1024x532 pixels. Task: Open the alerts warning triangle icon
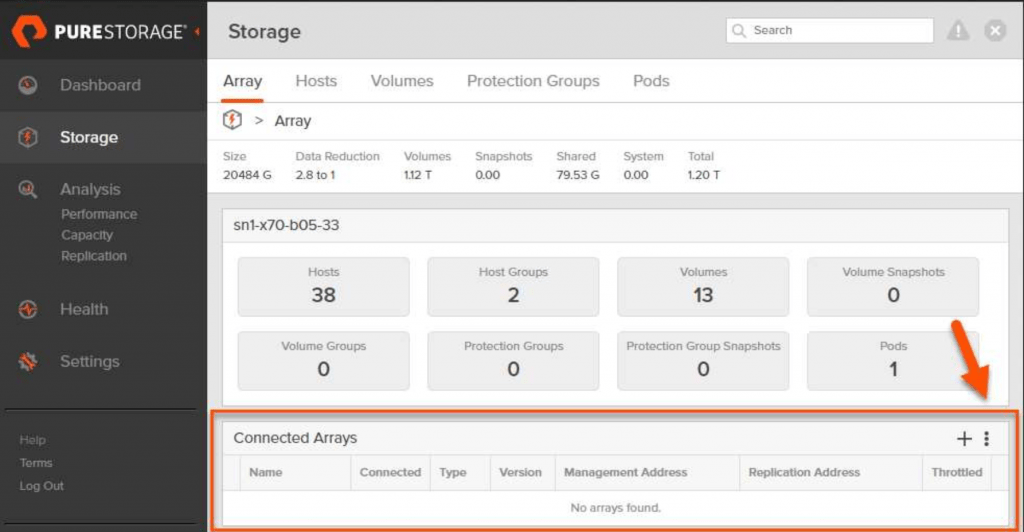(958, 31)
